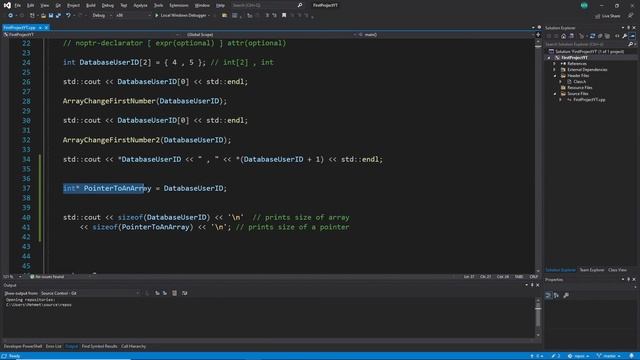Viewport: 640px width, 360px height.
Task: Toggle Preview Selected Items icon
Action: point(632,36)
